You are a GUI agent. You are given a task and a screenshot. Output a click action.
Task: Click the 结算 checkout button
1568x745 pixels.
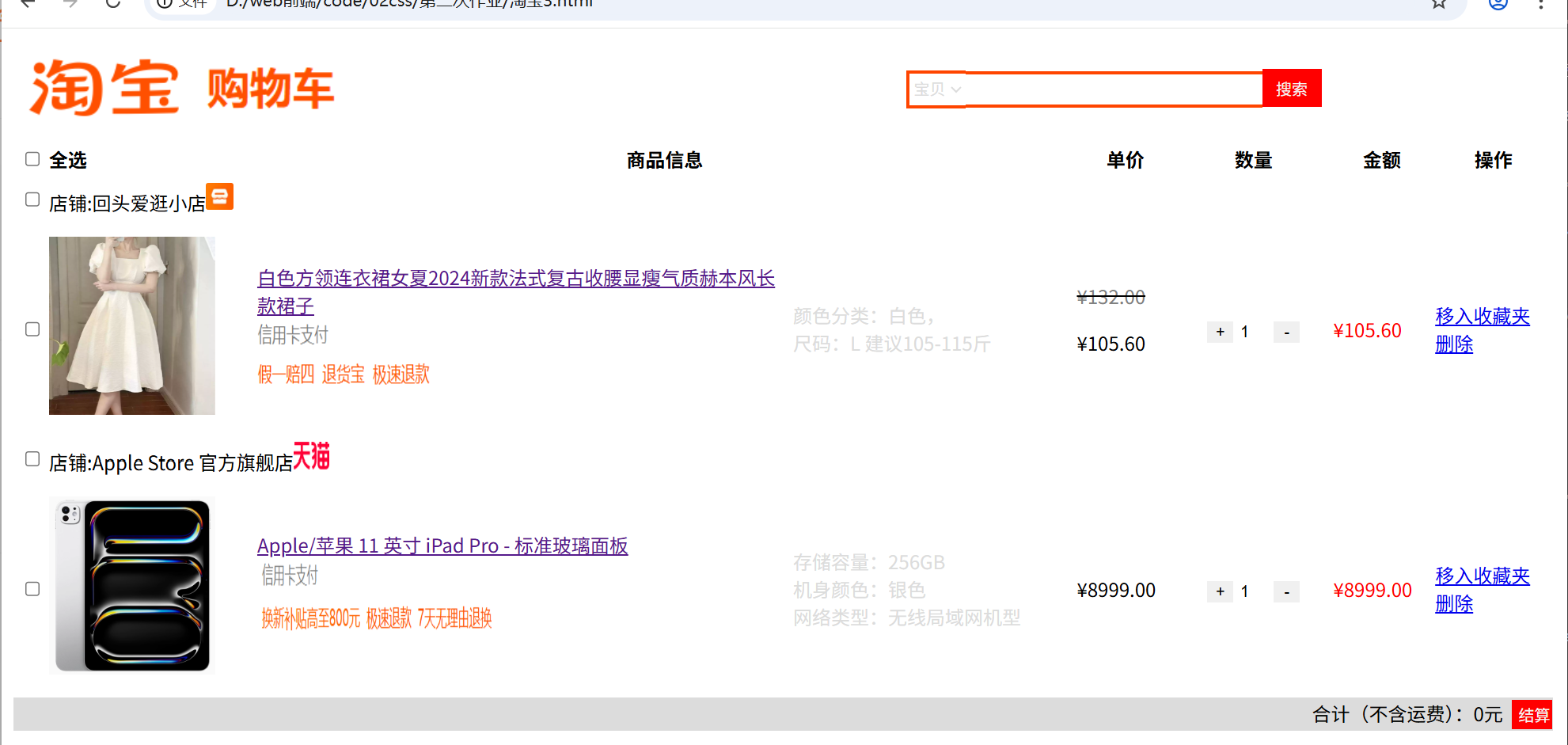tap(1533, 715)
